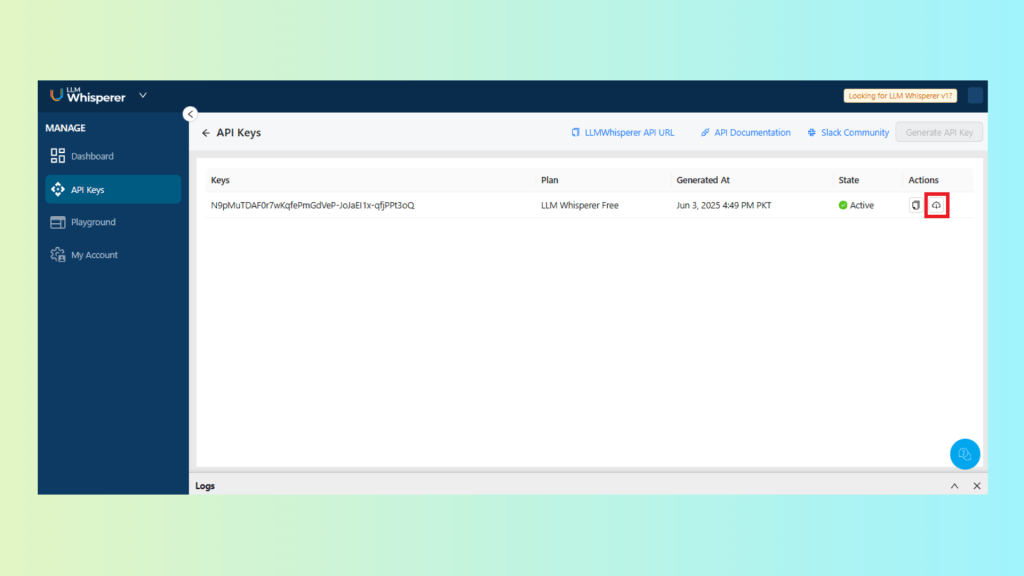Click the Active state indicator
The height and width of the screenshot is (576, 1024).
[856, 205]
